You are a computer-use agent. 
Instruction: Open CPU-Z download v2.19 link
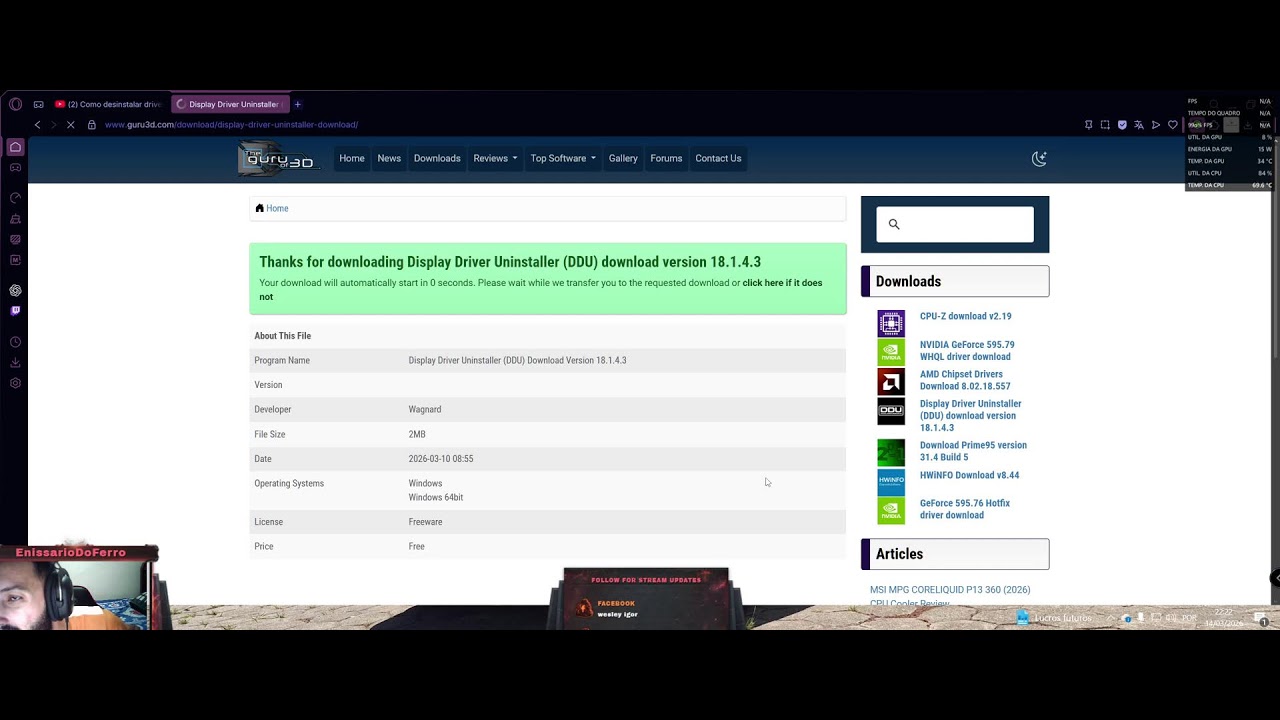pyautogui.click(x=965, y=316)
